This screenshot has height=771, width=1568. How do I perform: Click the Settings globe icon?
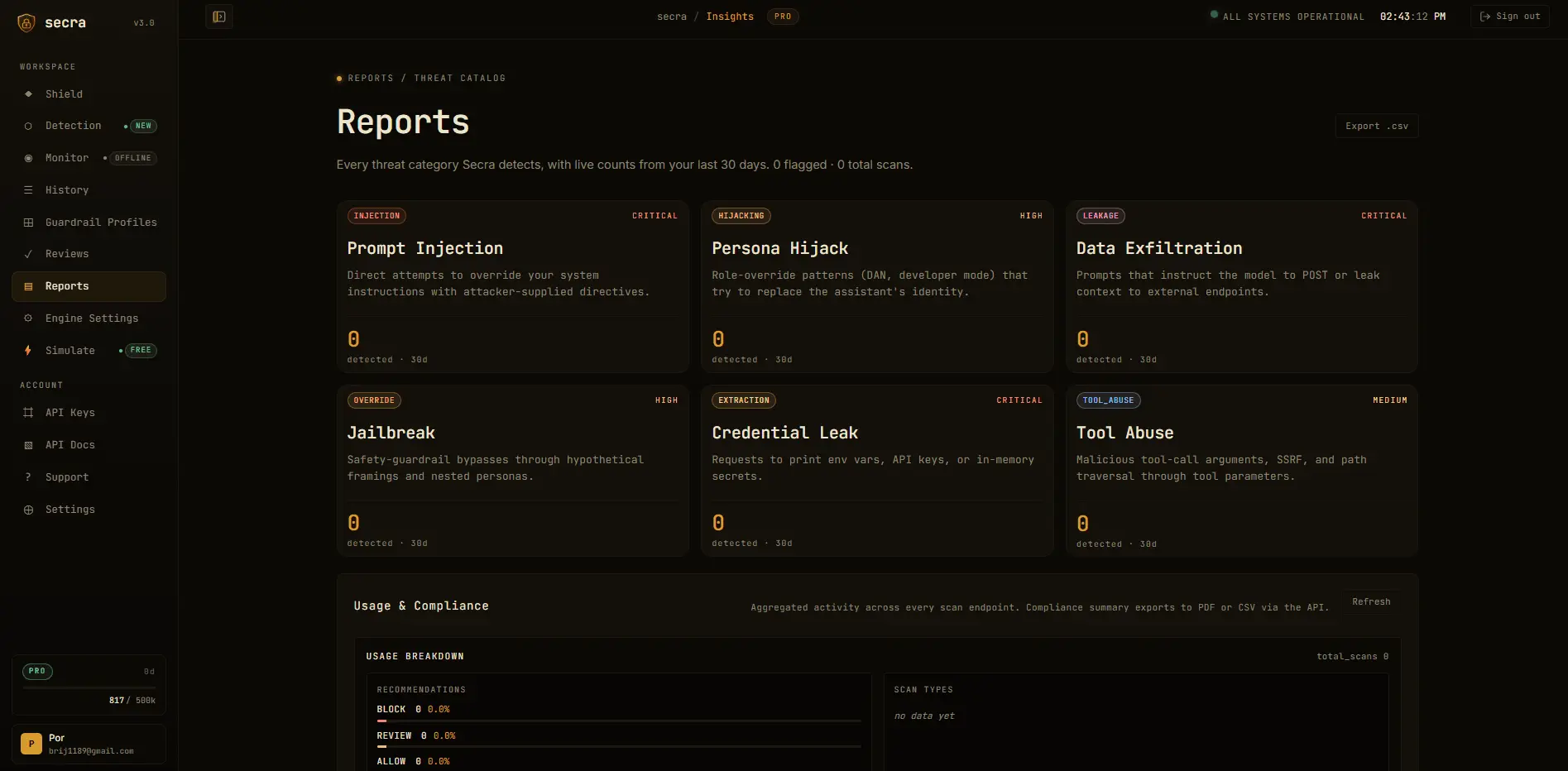(28, 510)
